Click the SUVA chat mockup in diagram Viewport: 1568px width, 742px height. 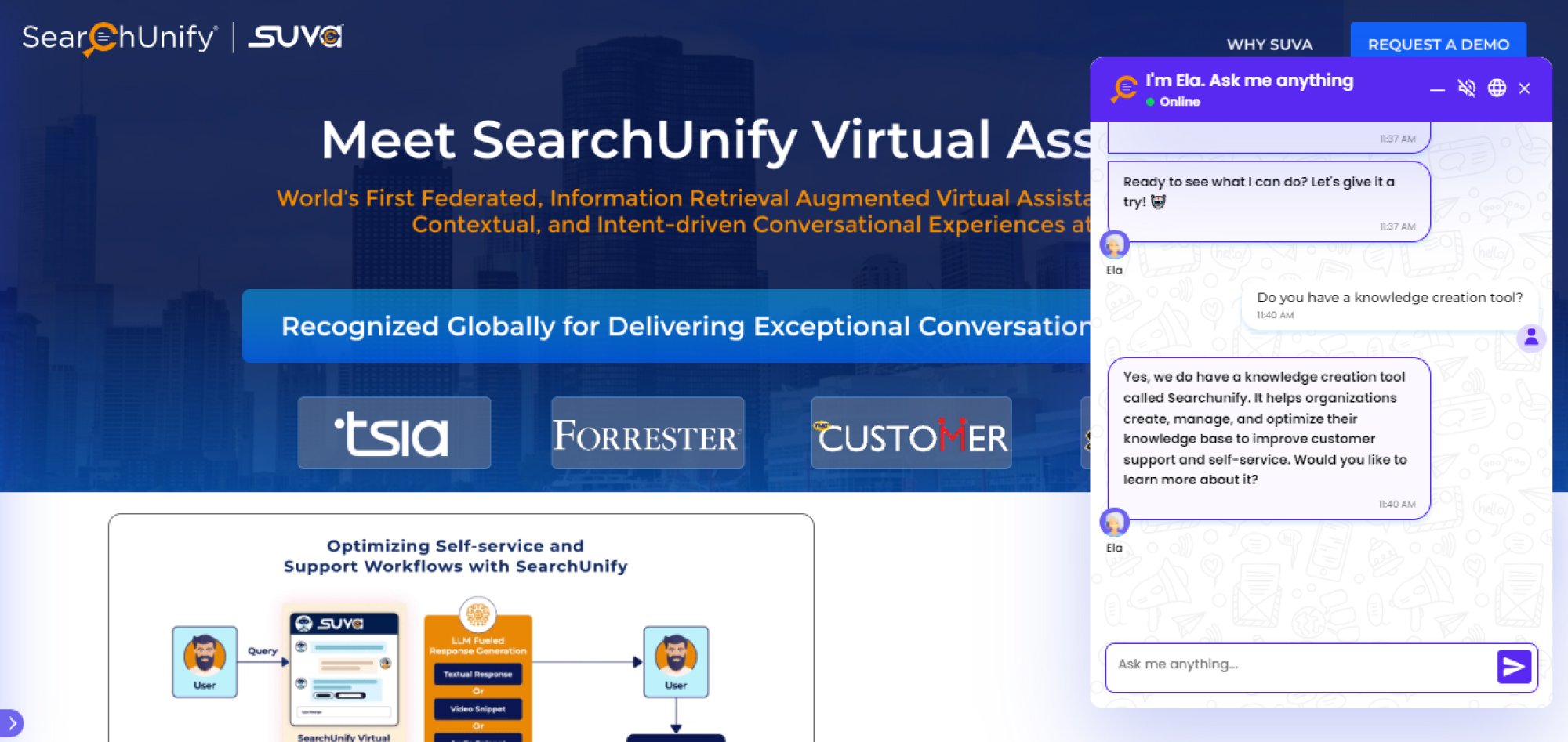point(344,670)
